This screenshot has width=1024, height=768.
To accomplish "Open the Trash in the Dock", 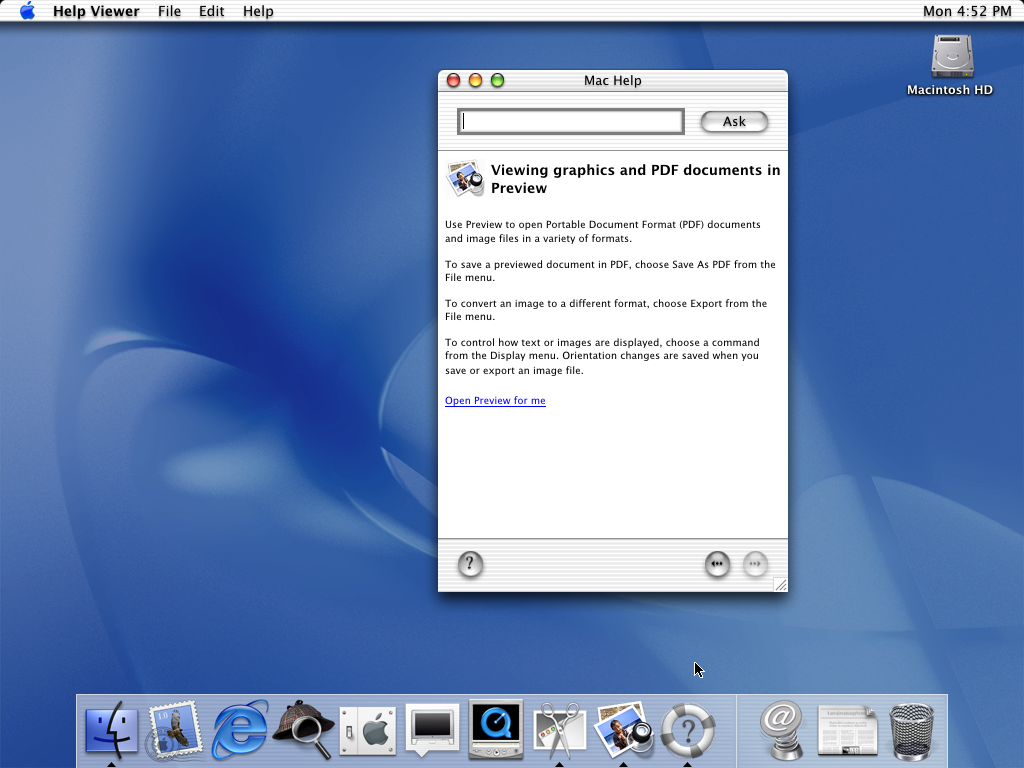I will pyautogui.click(x=912, y=731).
